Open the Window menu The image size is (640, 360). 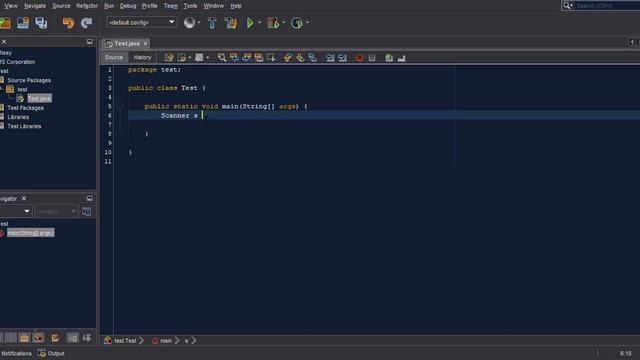[x=213, y=6]
